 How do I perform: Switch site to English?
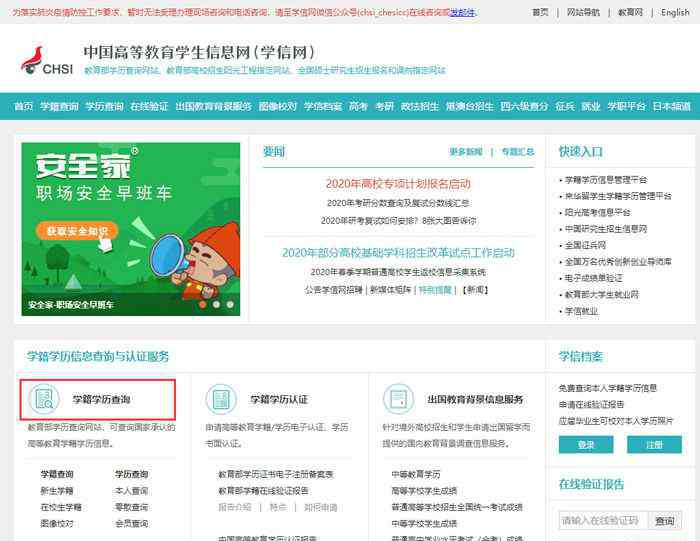(x=675, y=12)
